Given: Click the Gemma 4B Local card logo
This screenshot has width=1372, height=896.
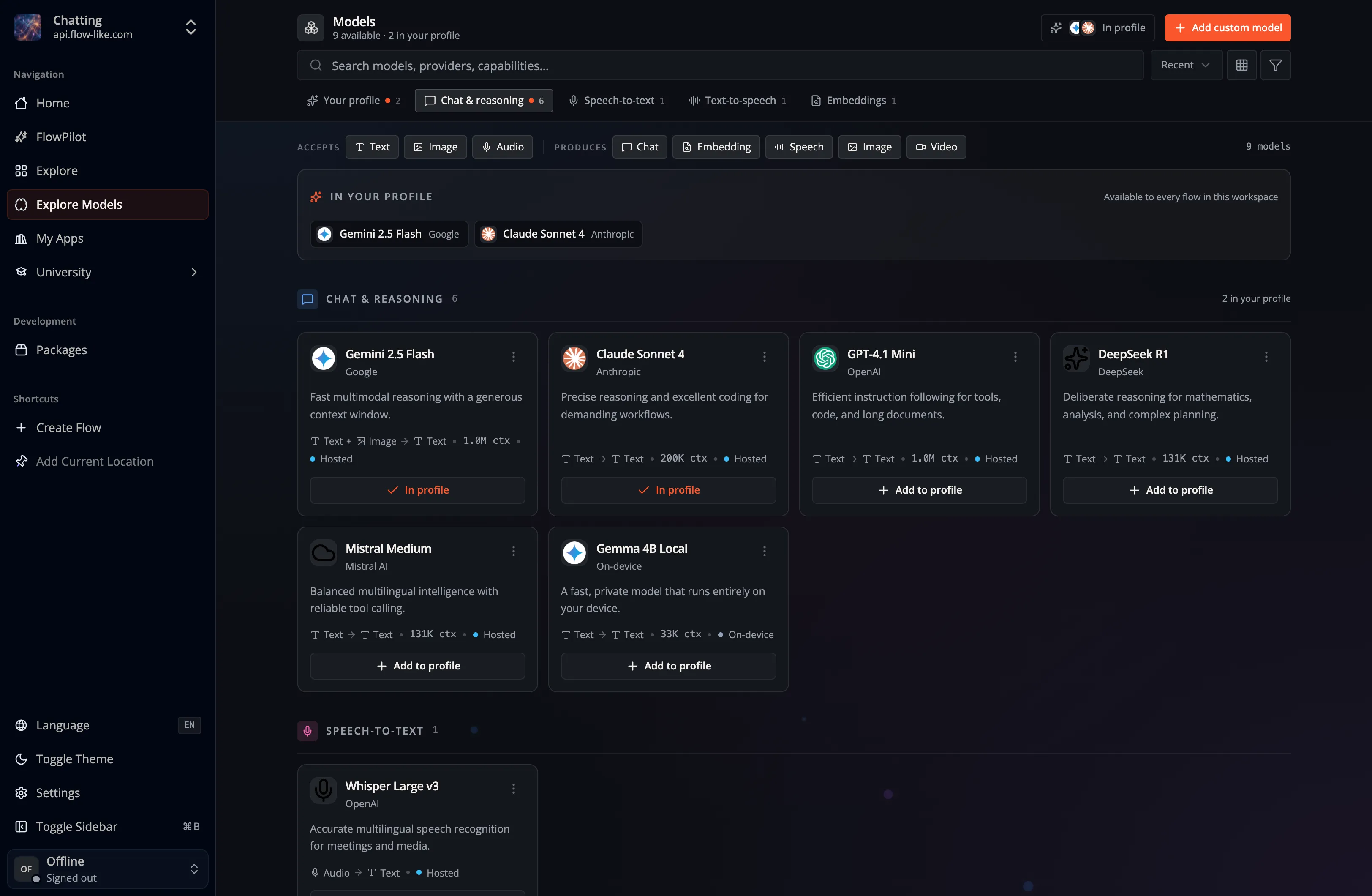Looking at the screenshot, I should pos(574,553).
